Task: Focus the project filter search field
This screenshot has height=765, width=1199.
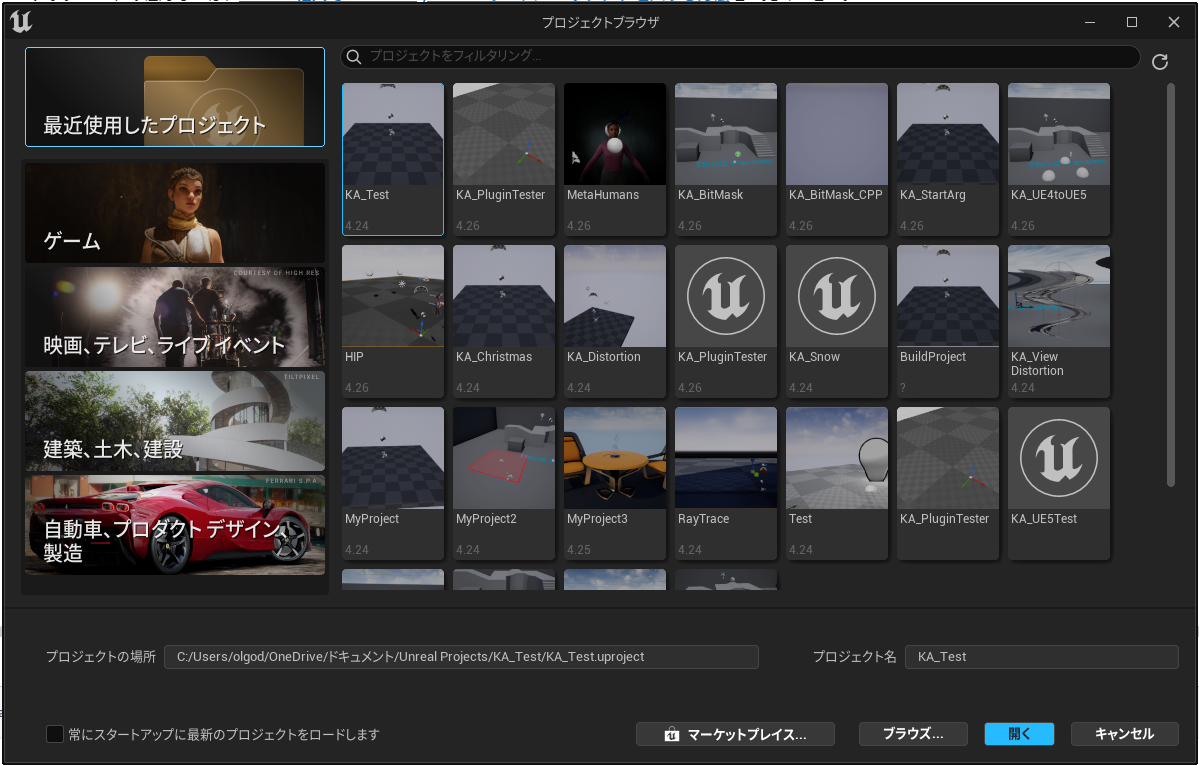Action: coord(740,57)
